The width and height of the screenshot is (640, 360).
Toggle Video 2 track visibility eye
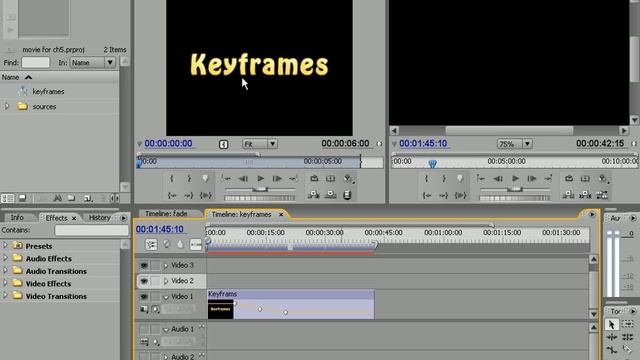coord(144,281)
